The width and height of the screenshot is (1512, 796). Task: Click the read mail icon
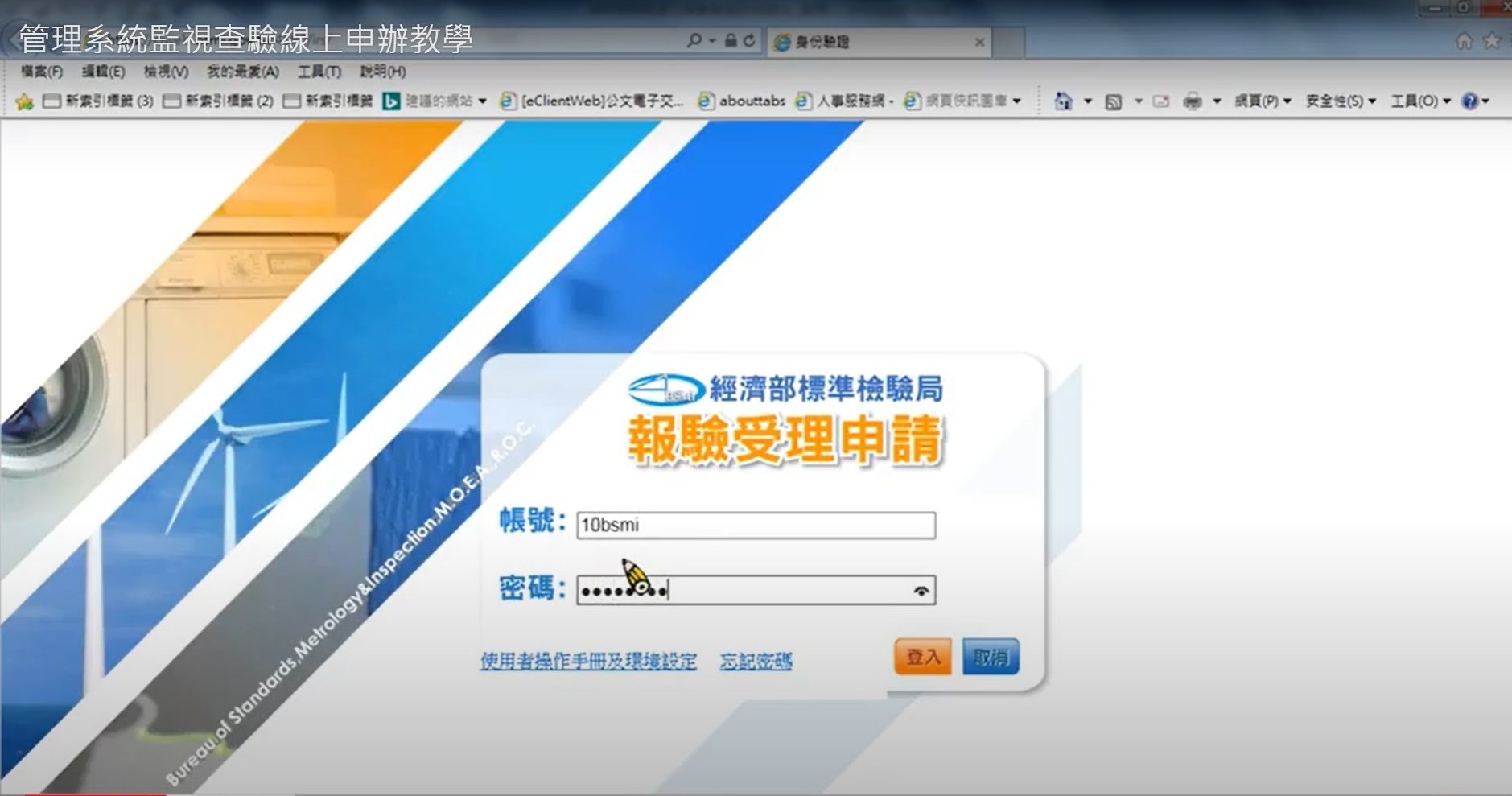tap(1161, 101)
